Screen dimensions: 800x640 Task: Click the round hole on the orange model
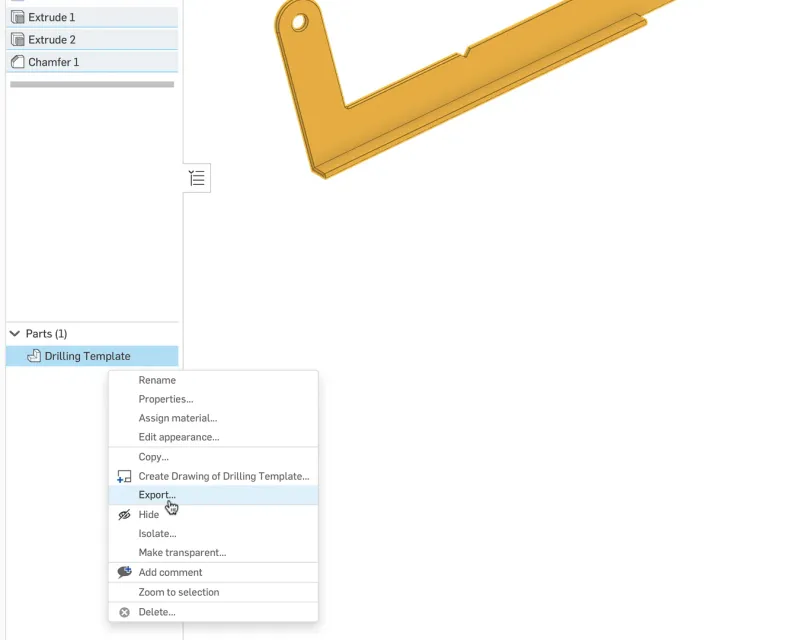pyautogui.click(x=299, y=21)
